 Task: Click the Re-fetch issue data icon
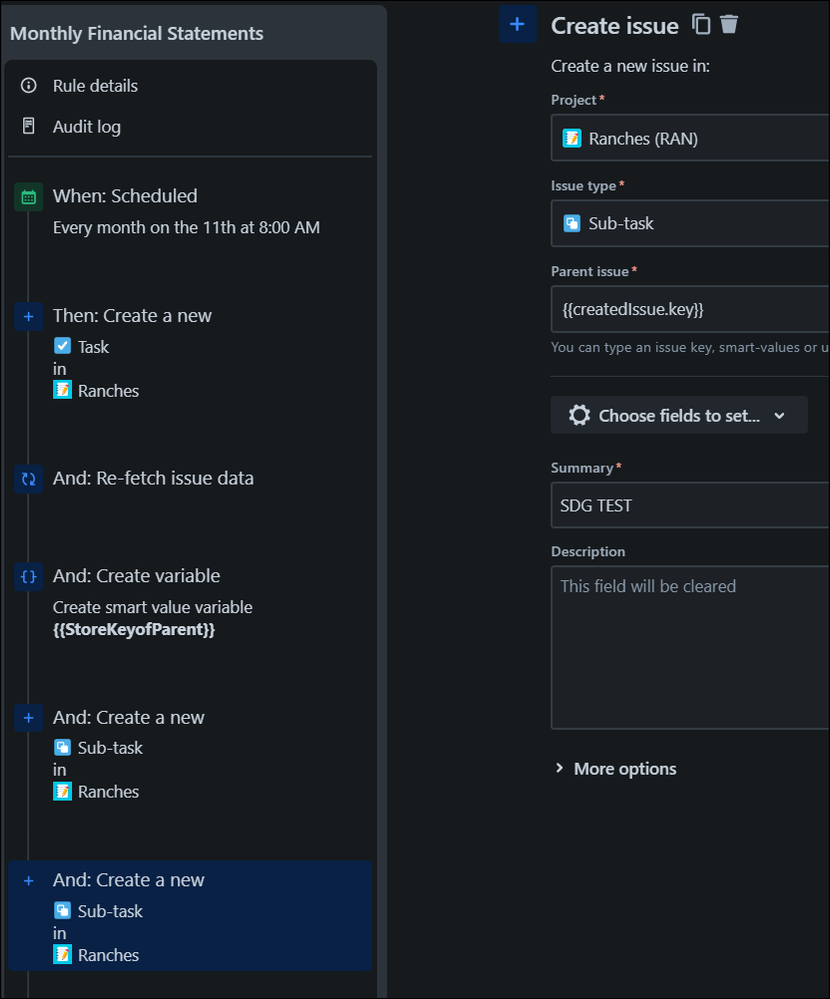tap(26, 478)
